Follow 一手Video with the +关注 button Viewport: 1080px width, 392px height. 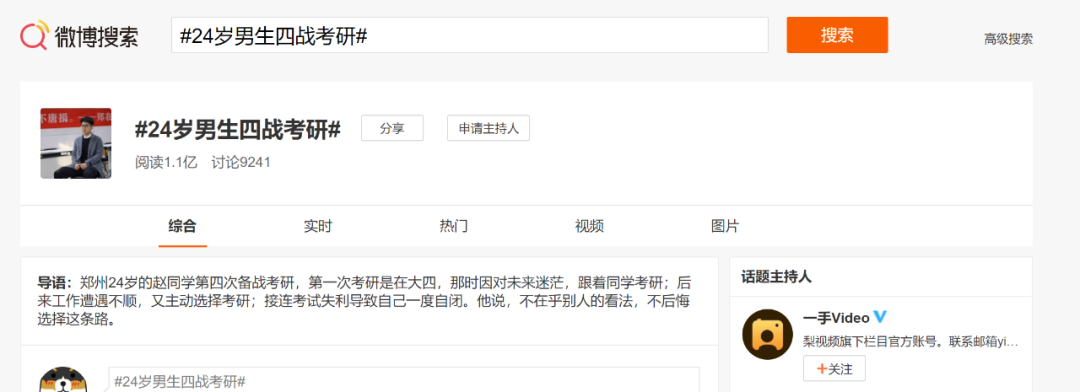pyautogui.click(x=834, y=369)
